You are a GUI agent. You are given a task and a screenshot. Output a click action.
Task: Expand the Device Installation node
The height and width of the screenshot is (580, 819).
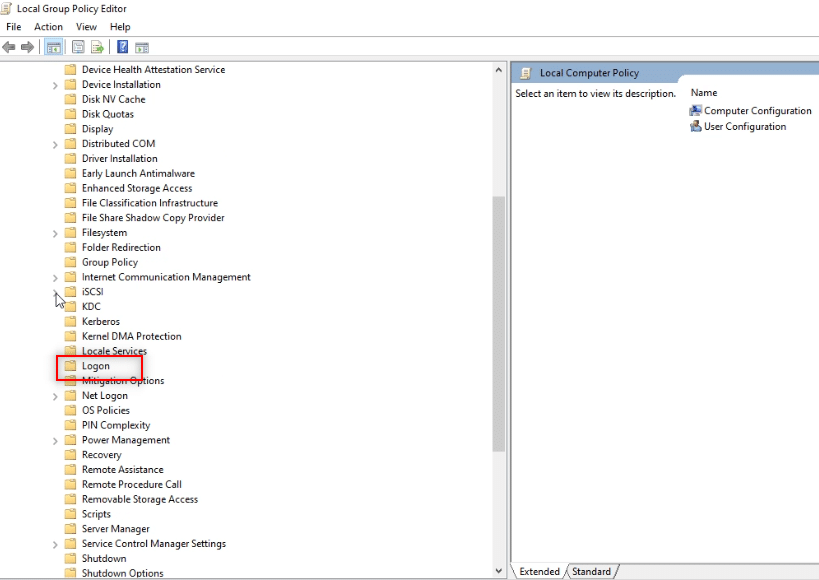55,85
